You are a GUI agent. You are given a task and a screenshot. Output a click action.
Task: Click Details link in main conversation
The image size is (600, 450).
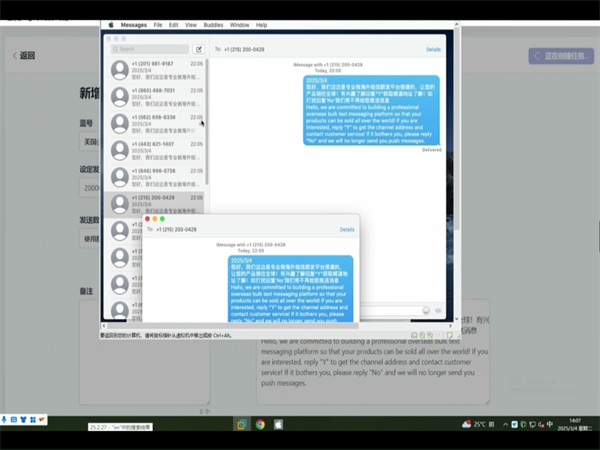coord(433,49)
